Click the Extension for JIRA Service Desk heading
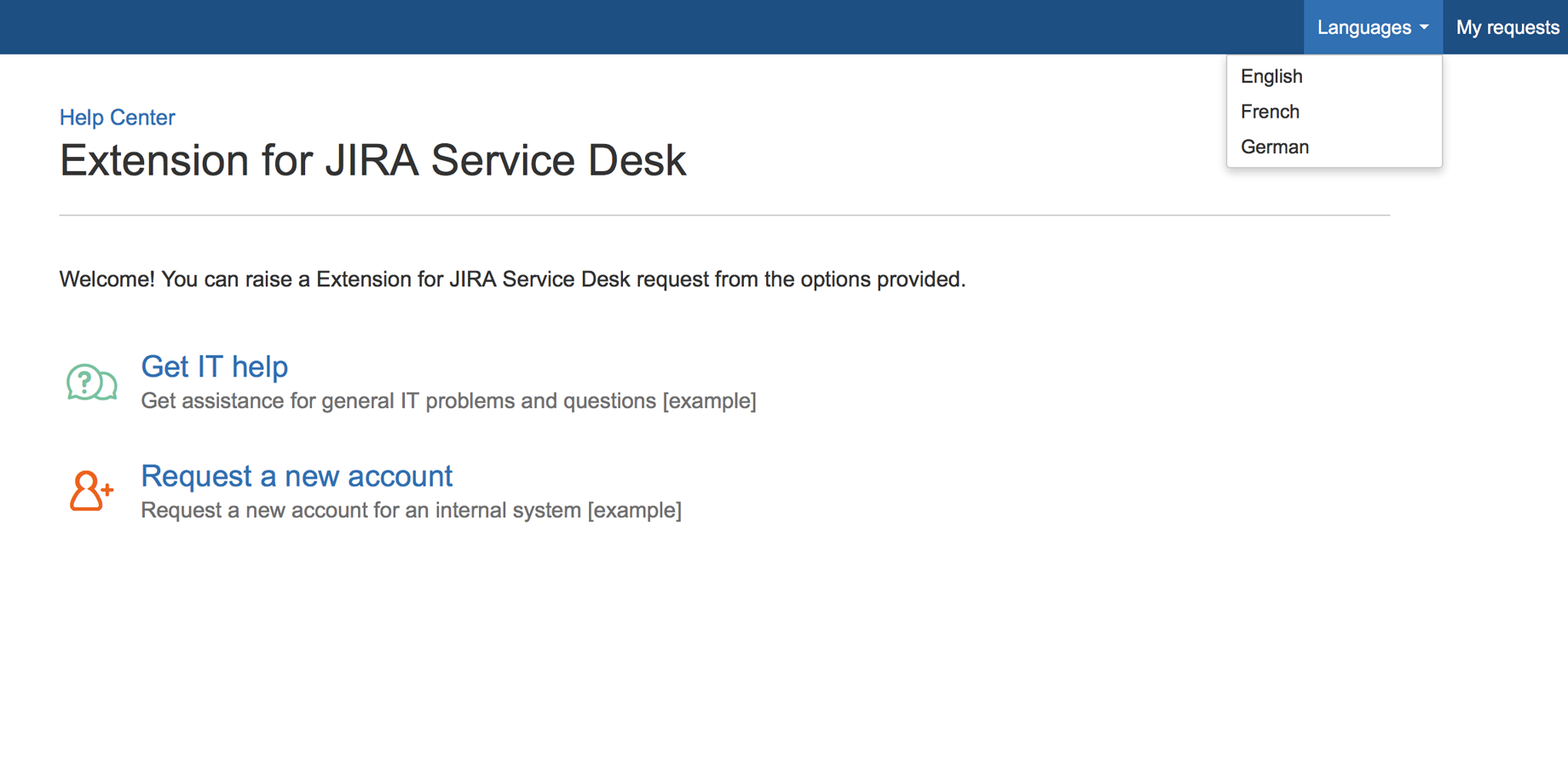Image resolution: width=1568 pixels, height=767 pixels. pyautogui.click(x=372, y=160)
